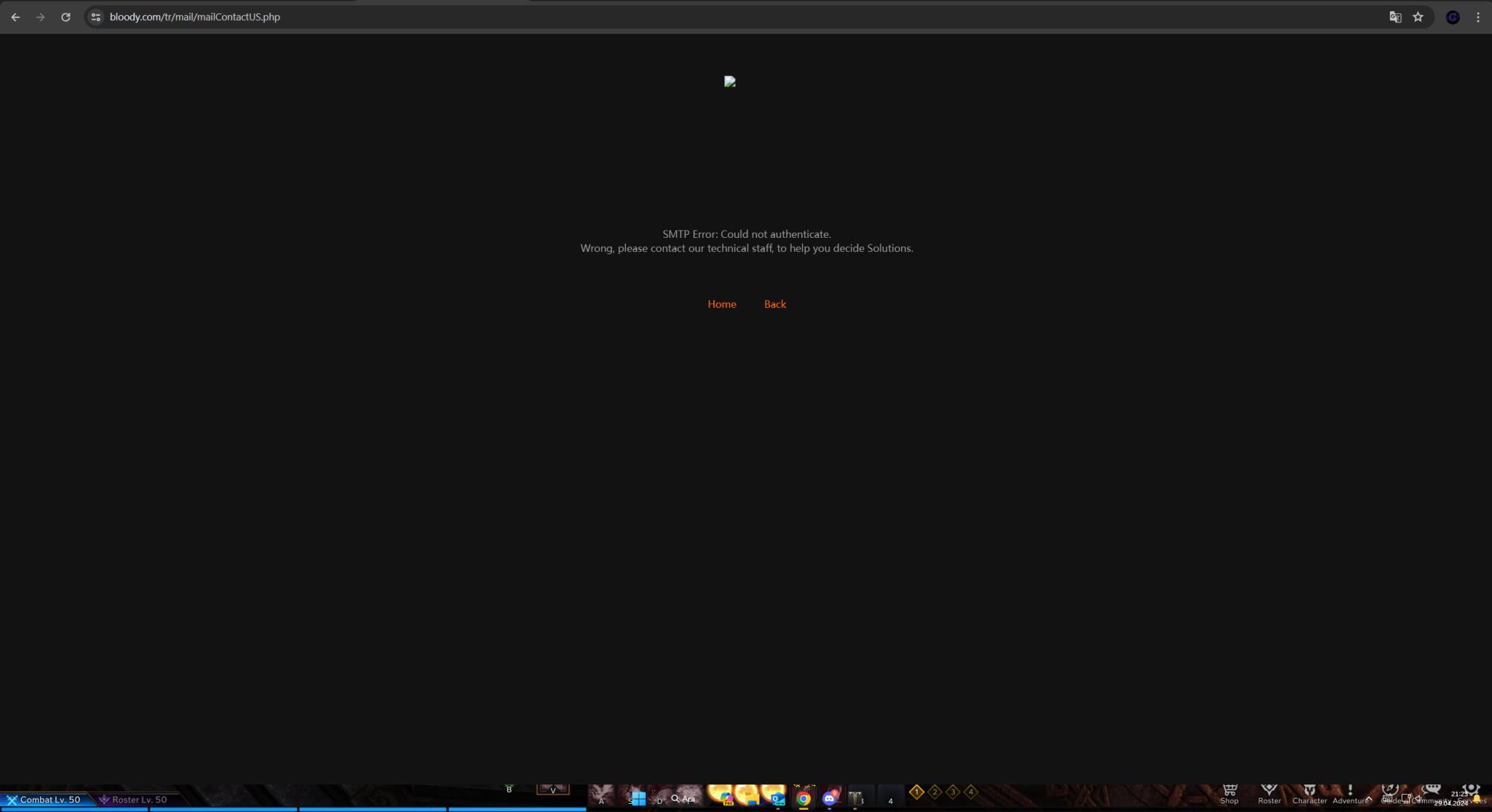This screenshot has width=1492, height=812.
Task: Click the bloody.com URL address bar
Action: click(448, 17)
